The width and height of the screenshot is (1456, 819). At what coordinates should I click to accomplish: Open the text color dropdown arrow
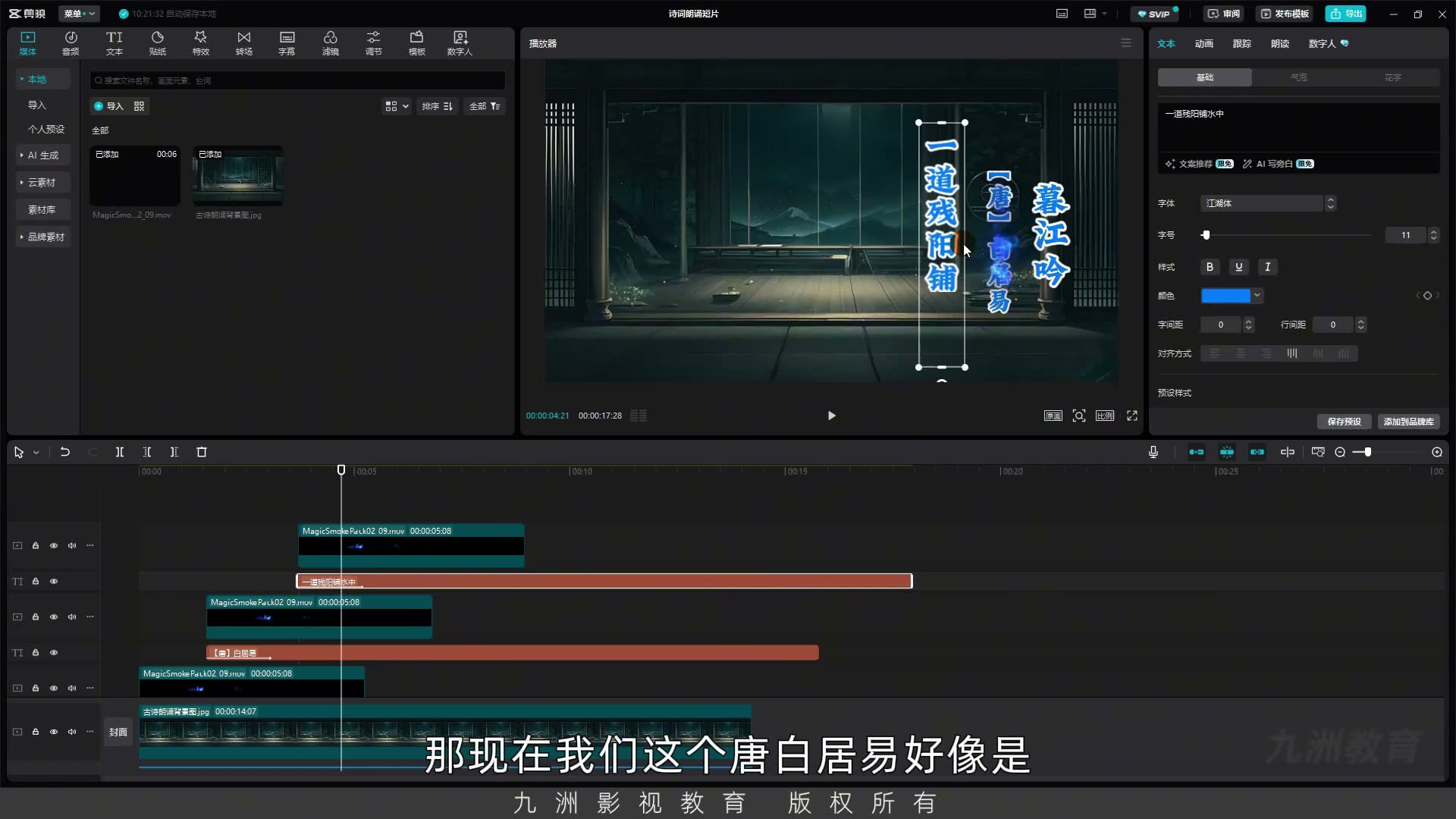[x=1257, y=296]
